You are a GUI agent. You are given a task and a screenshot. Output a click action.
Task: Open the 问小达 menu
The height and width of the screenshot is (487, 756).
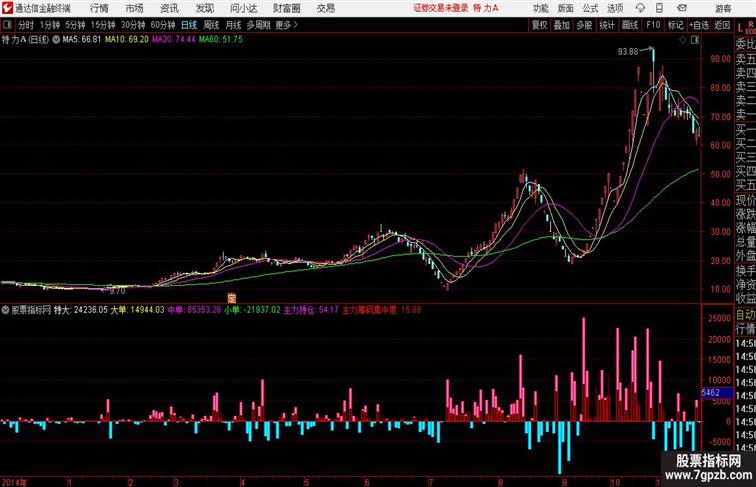tap(243, 8)
